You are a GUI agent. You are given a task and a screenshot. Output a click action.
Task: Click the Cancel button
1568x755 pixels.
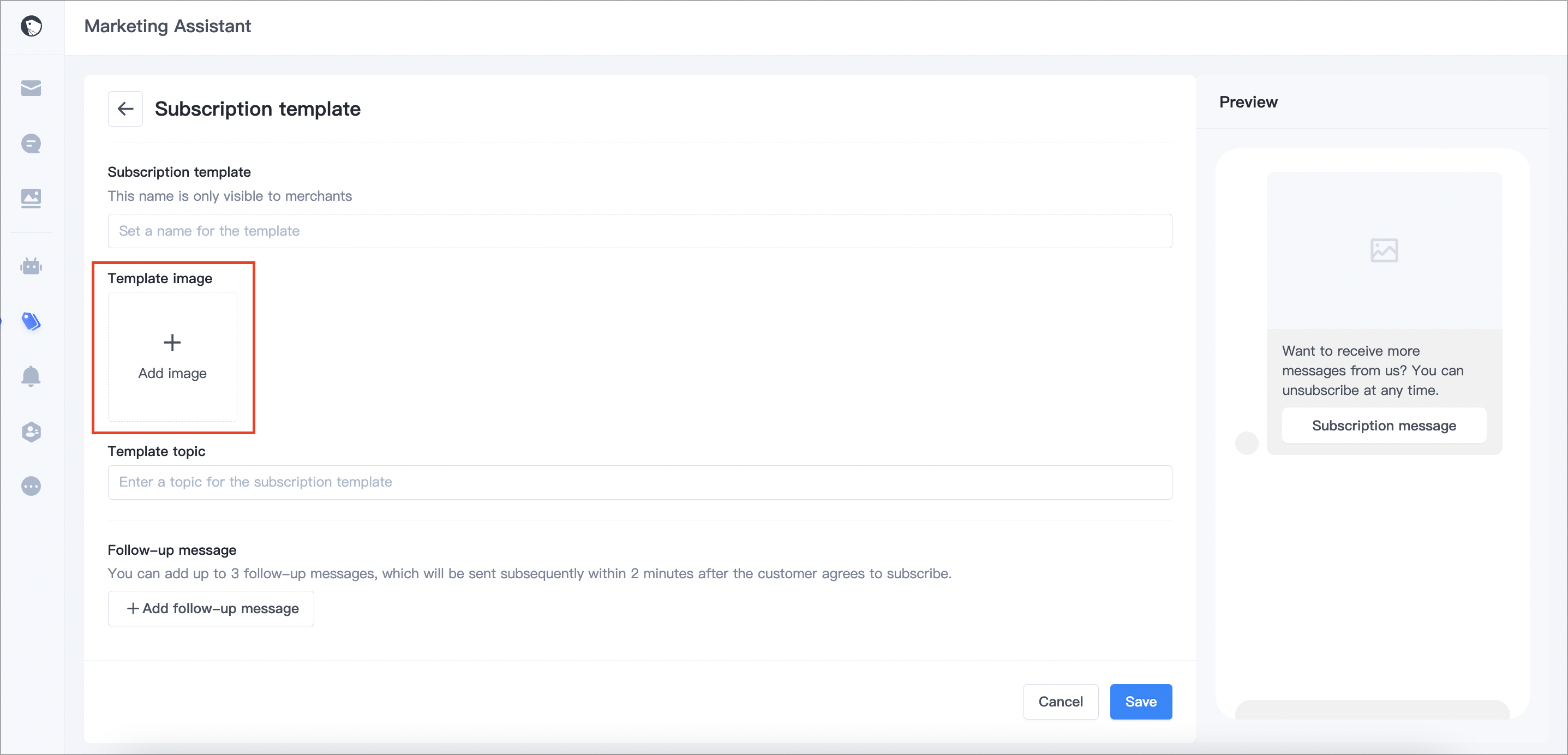click(x=1061, y=702)
